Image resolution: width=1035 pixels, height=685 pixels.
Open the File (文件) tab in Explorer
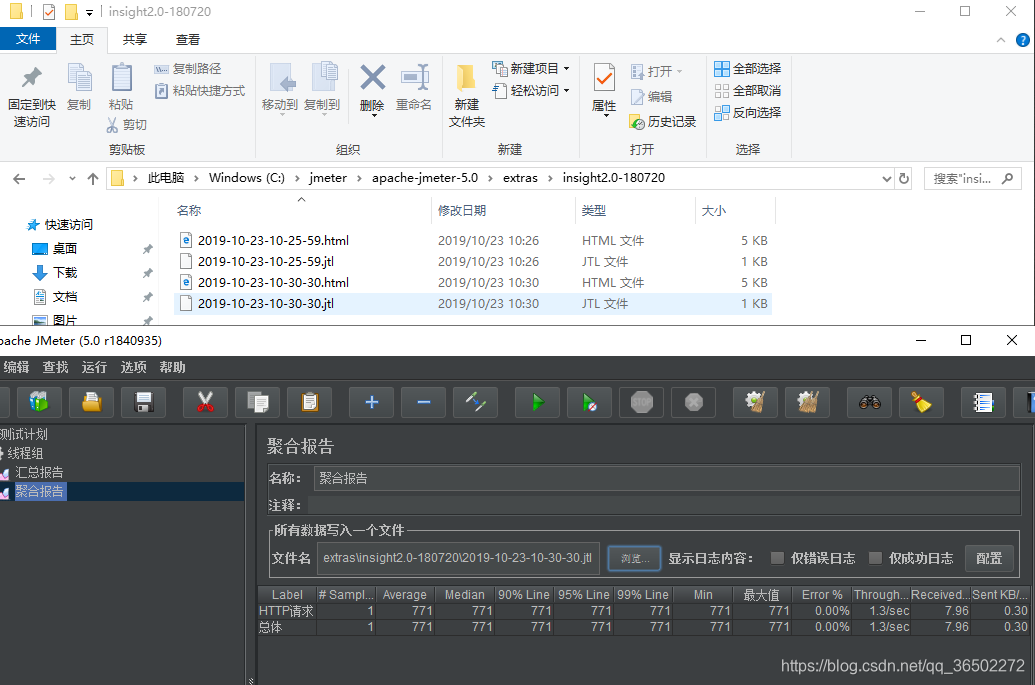[28, 39]
